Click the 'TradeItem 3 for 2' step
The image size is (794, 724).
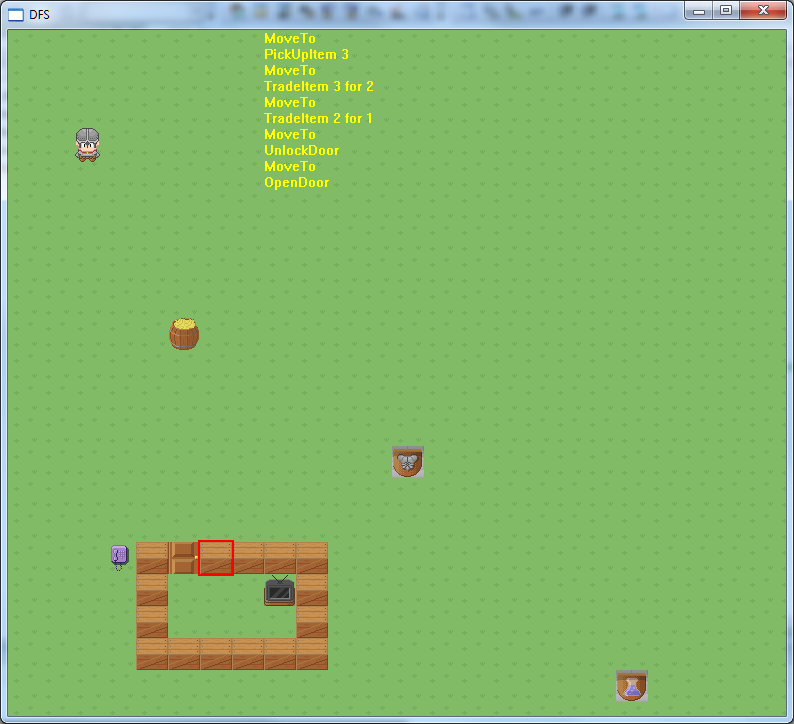pyautogui.click(x=319, y=87)
